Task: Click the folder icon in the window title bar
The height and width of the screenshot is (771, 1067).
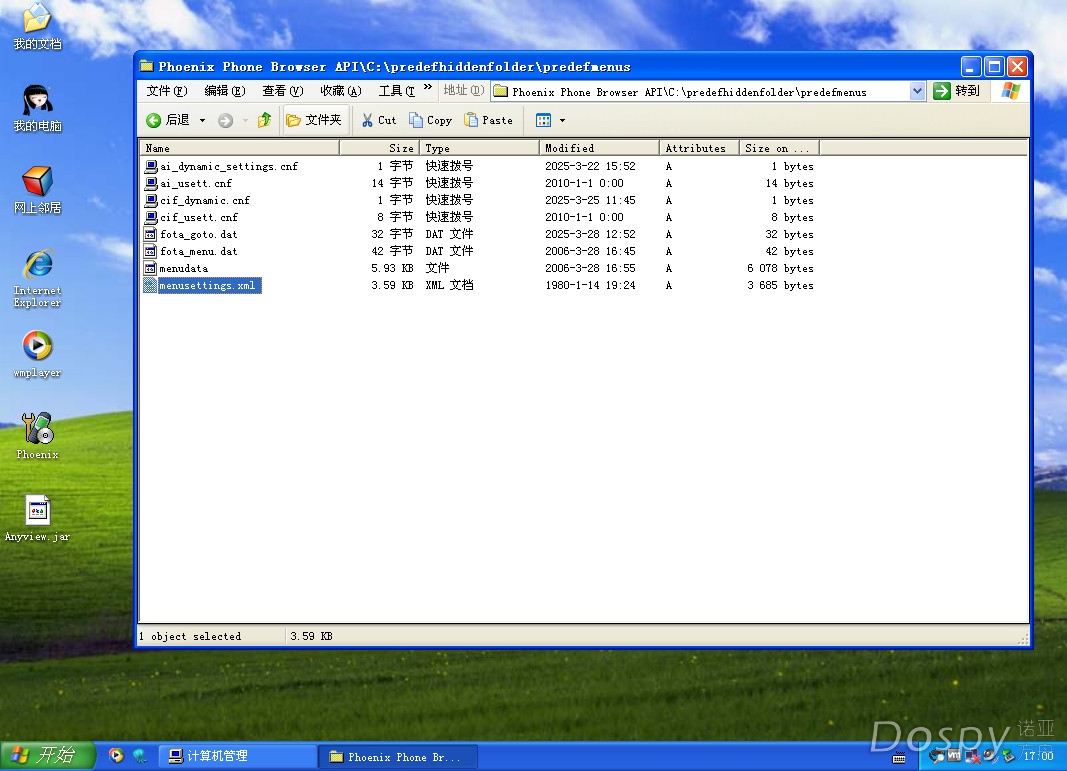Action: [x=146, y=66]
